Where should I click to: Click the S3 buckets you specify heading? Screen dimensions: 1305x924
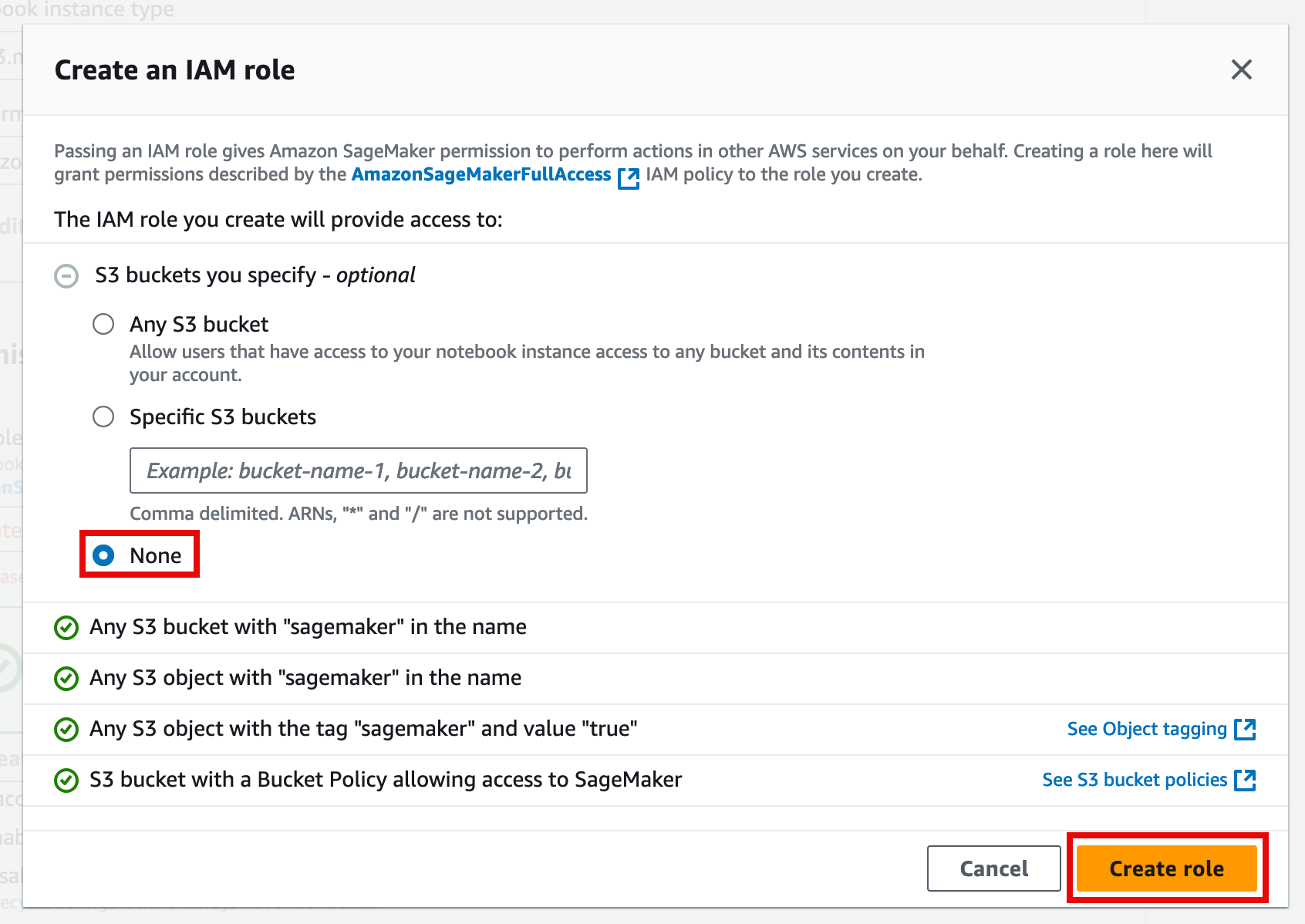pyautogui.click(x=255, y=275)
